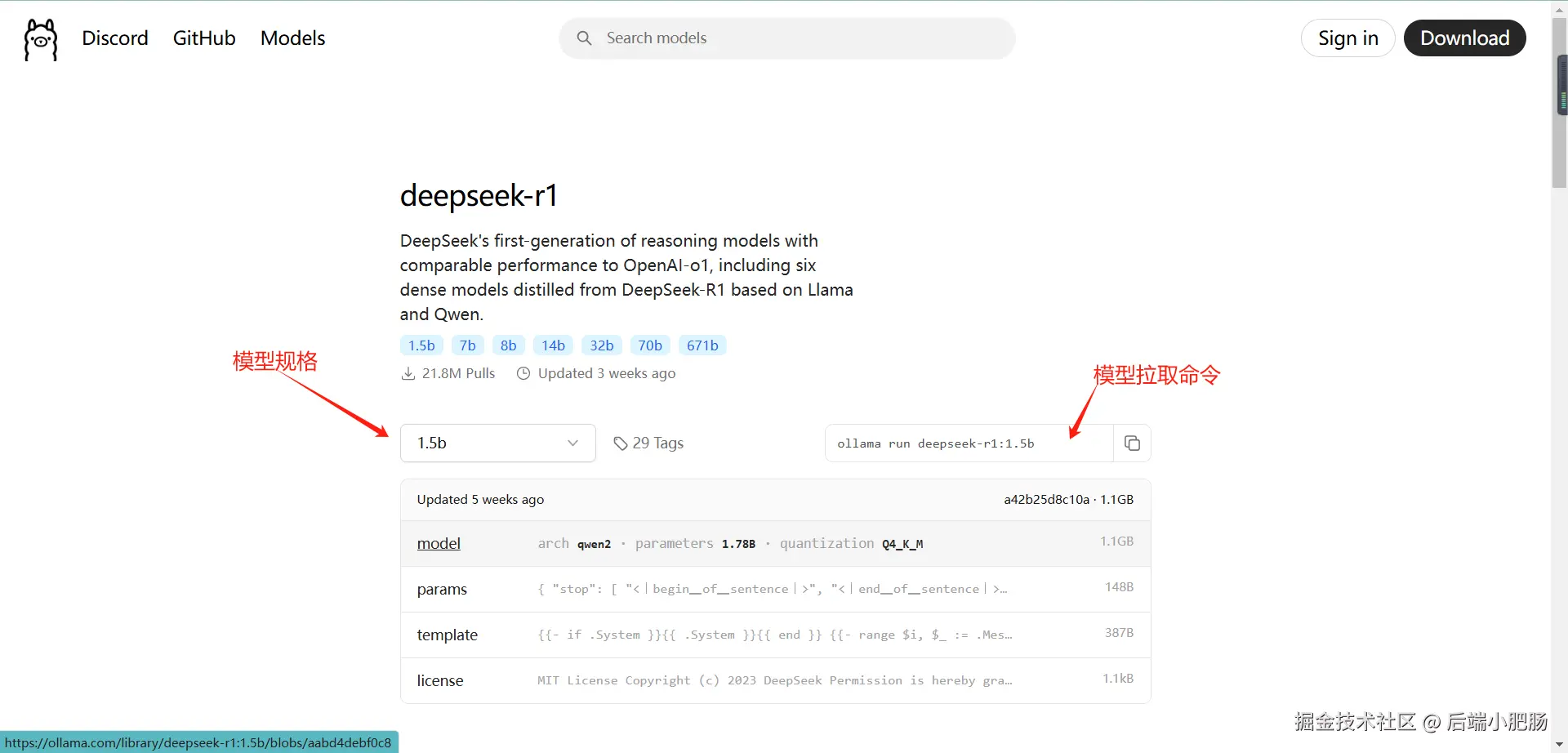Click the Download button

[x=1465, y=38]
